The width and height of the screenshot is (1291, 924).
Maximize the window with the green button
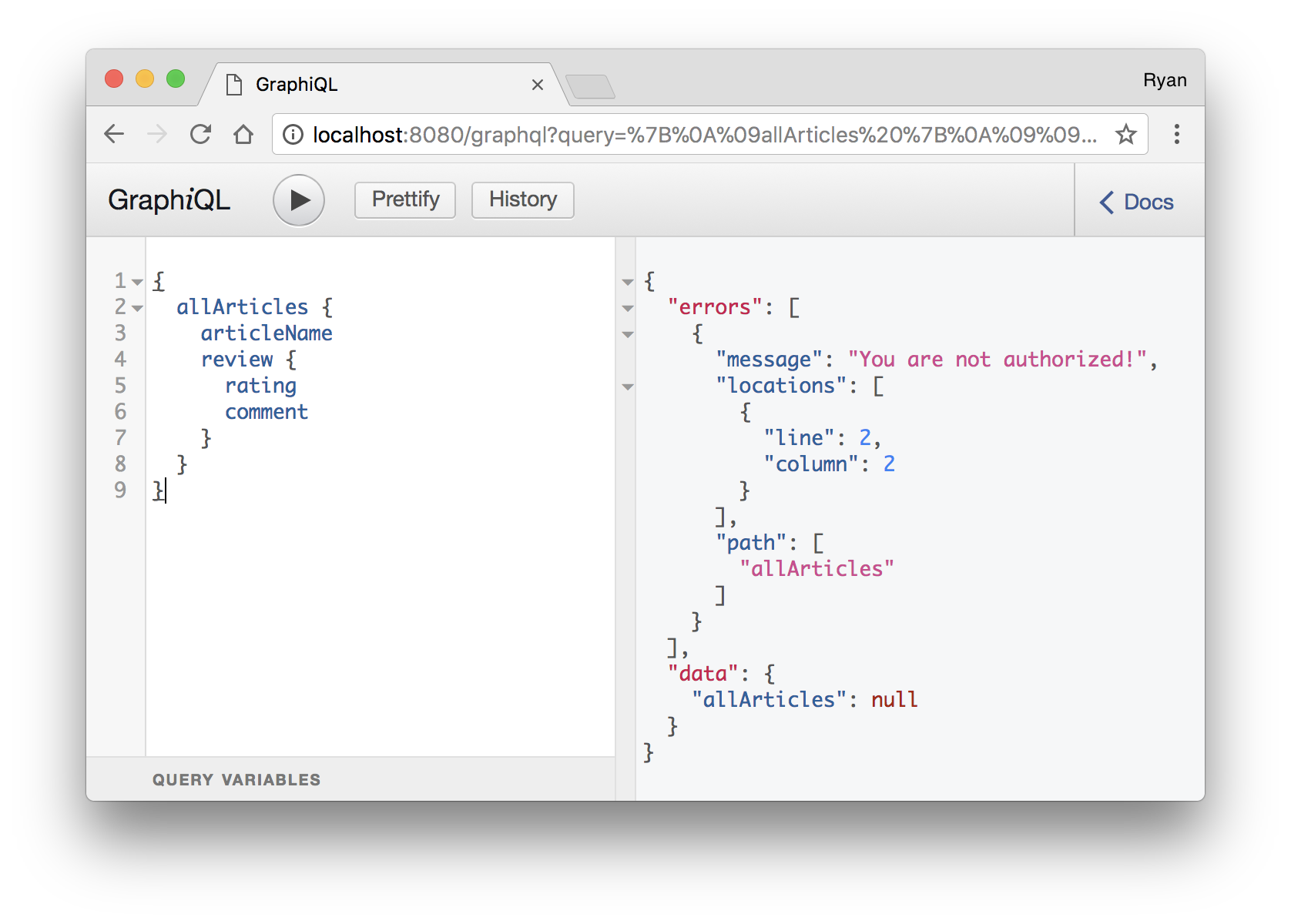tap(176, 79)
